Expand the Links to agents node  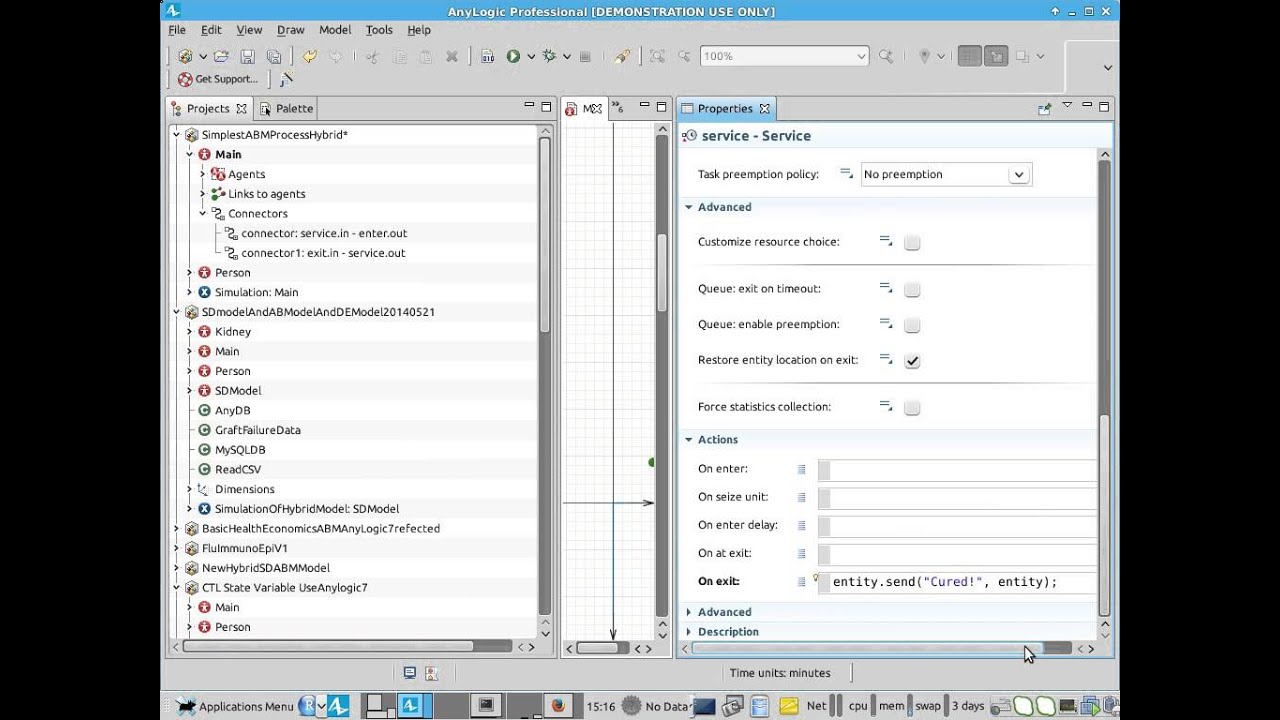(x=202, y=194)
